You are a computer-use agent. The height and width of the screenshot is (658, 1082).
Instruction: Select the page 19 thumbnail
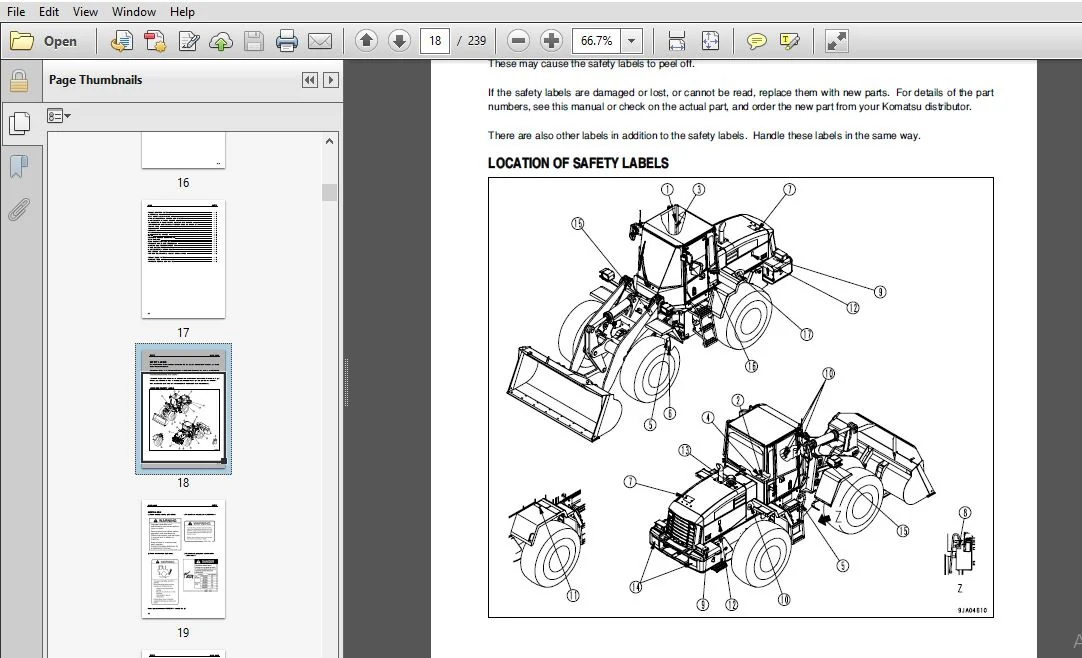(183, 559)
